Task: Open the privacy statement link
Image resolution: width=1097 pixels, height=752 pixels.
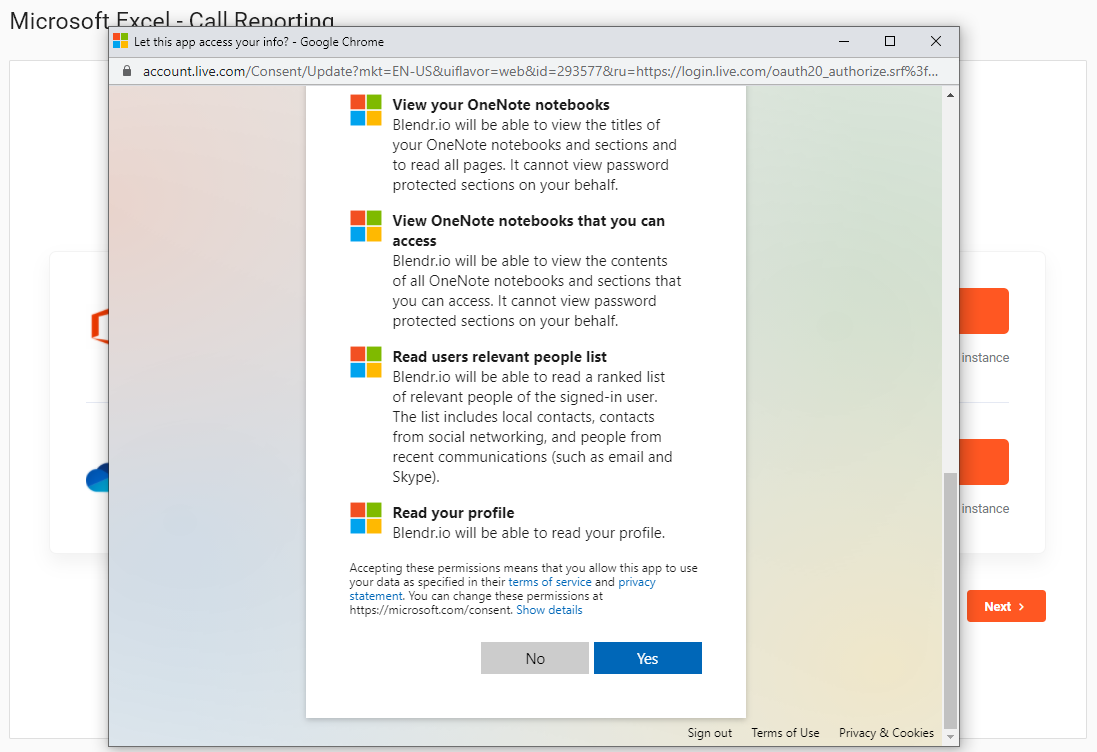Action: (x=502, y=589)
